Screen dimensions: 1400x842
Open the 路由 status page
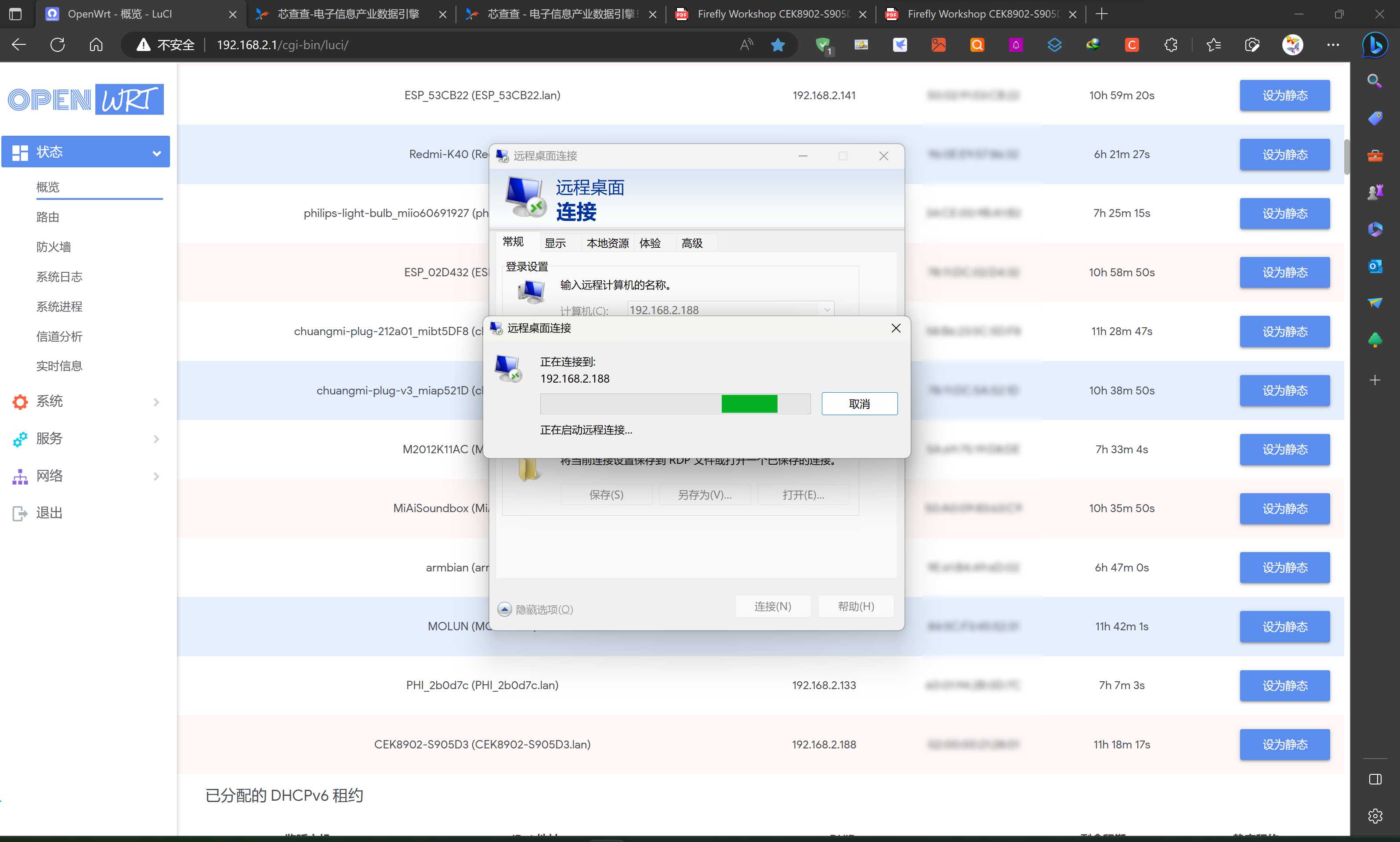(48, 217)
